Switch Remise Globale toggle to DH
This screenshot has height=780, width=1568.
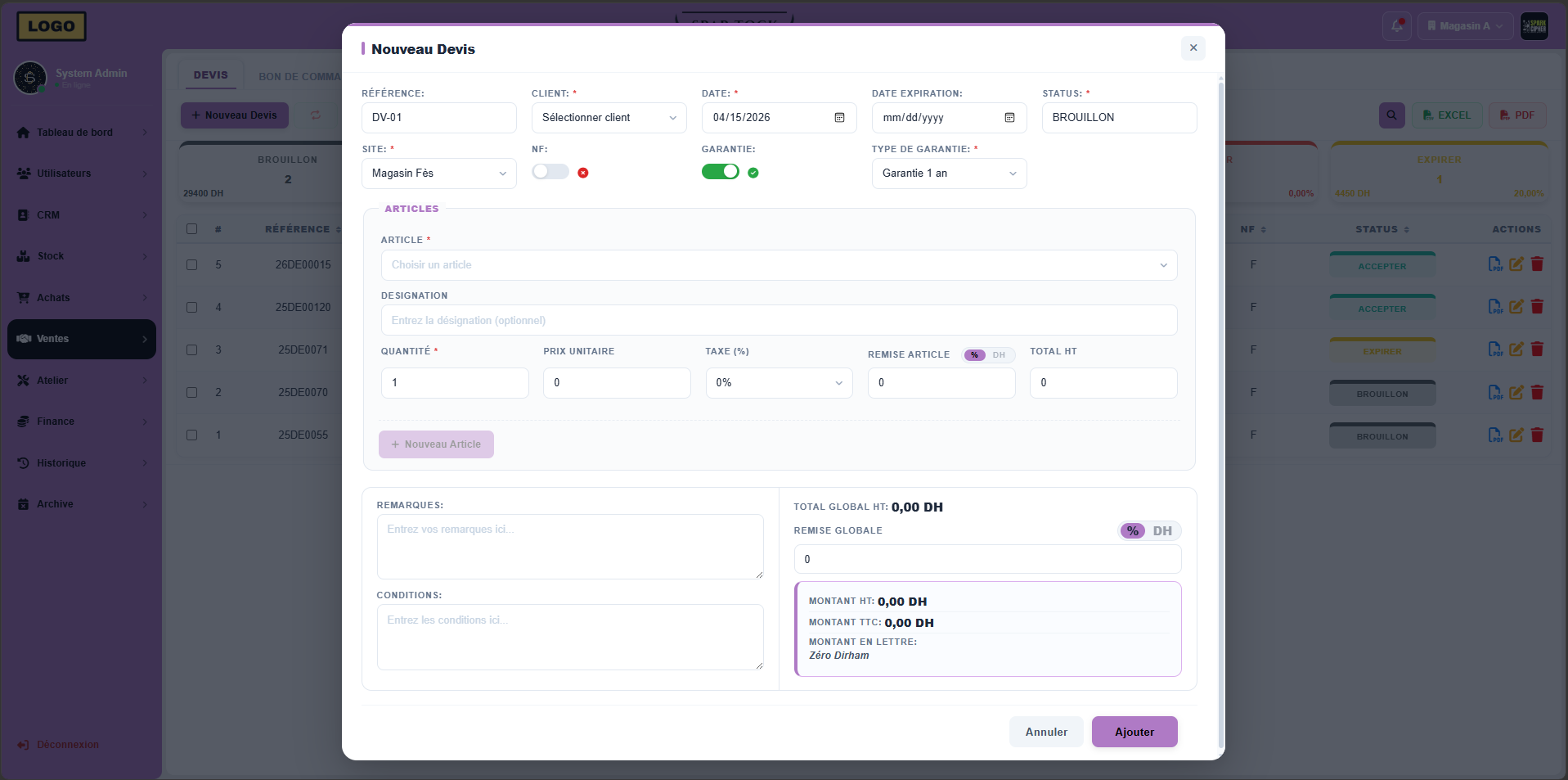coord(1161,531)
